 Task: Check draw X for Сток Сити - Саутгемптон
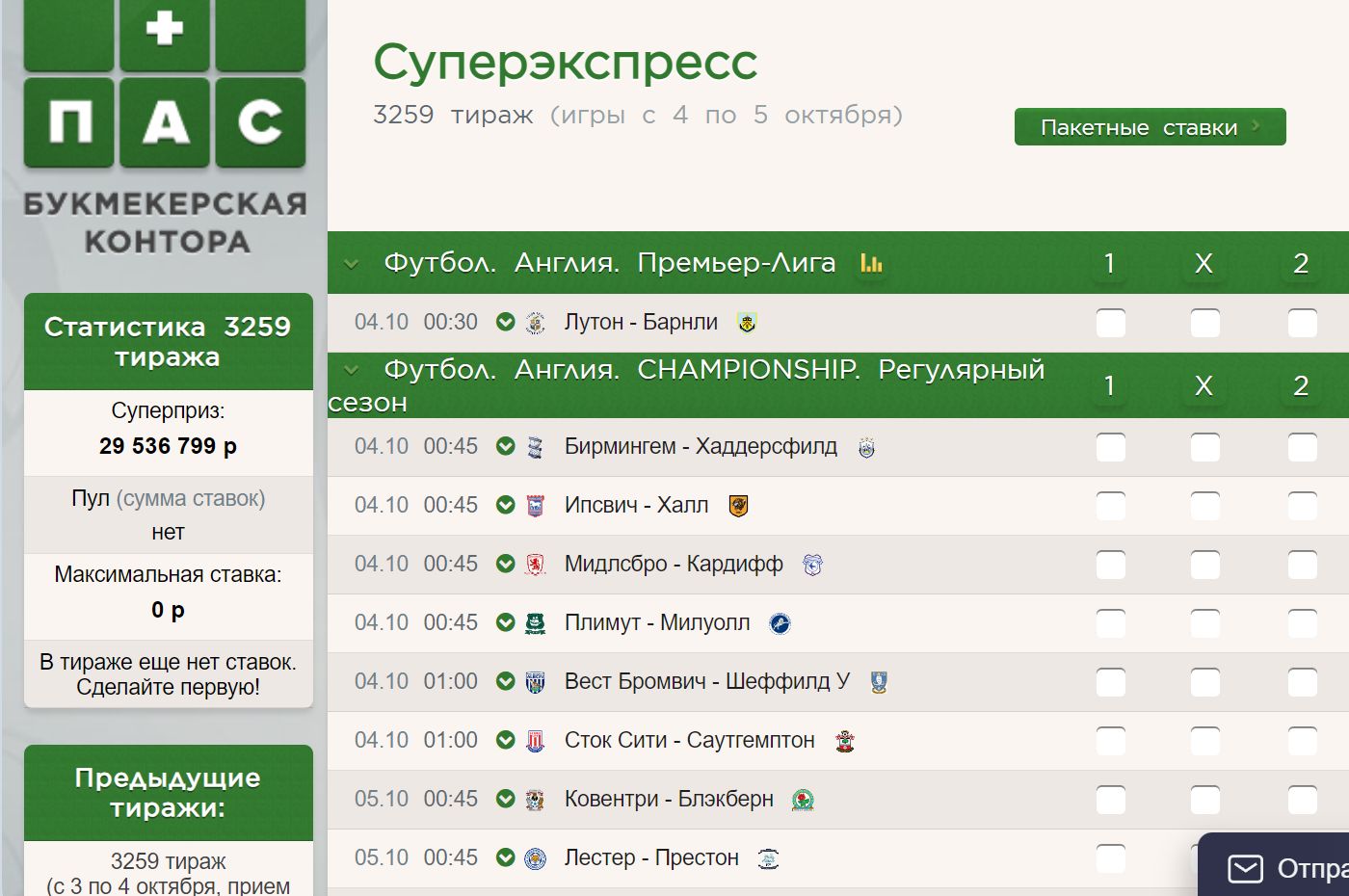[1204, 741]
